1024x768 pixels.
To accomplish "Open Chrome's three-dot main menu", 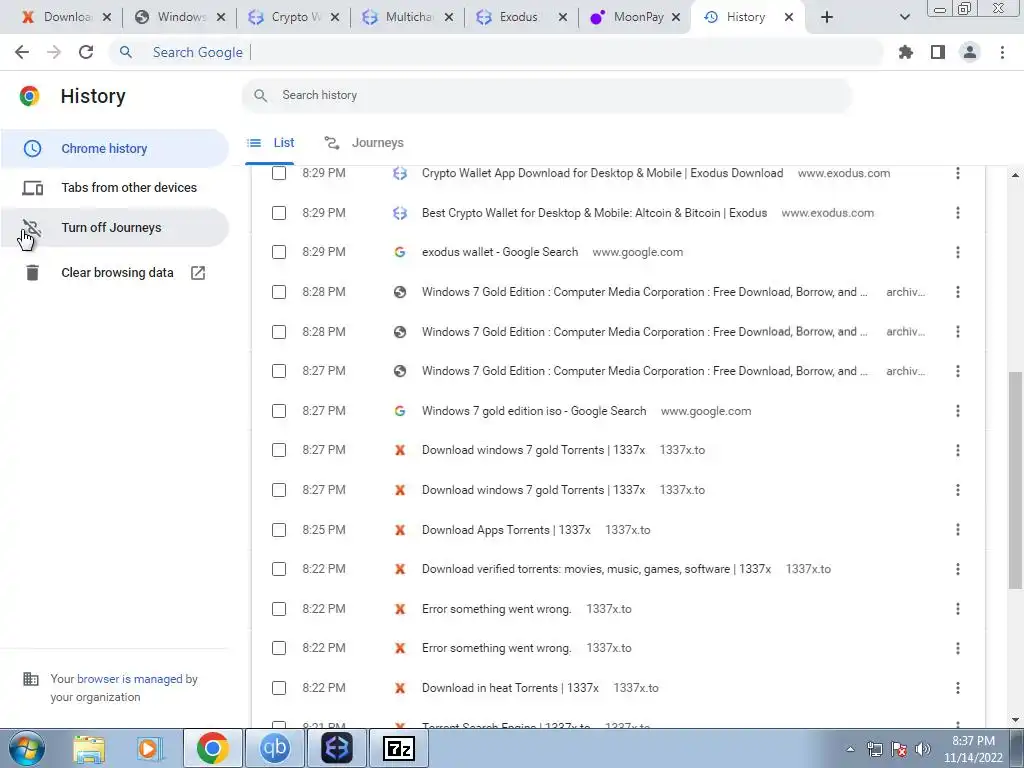I will click(x=1002, y=52).
